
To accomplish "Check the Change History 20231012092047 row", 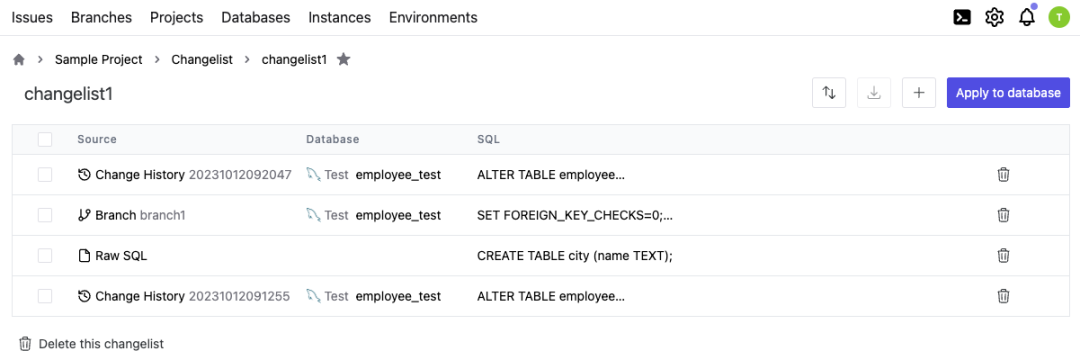I will click(x=45, y=175).
